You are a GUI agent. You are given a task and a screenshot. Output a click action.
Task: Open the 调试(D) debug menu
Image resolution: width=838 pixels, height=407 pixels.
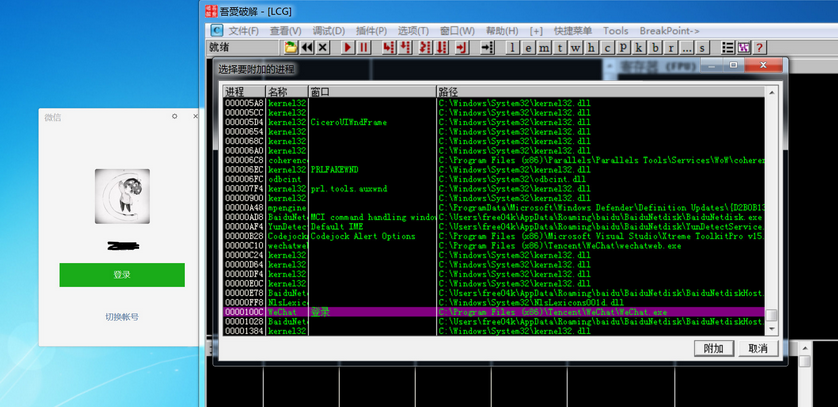pyautogui.click(x=329, y=31)
